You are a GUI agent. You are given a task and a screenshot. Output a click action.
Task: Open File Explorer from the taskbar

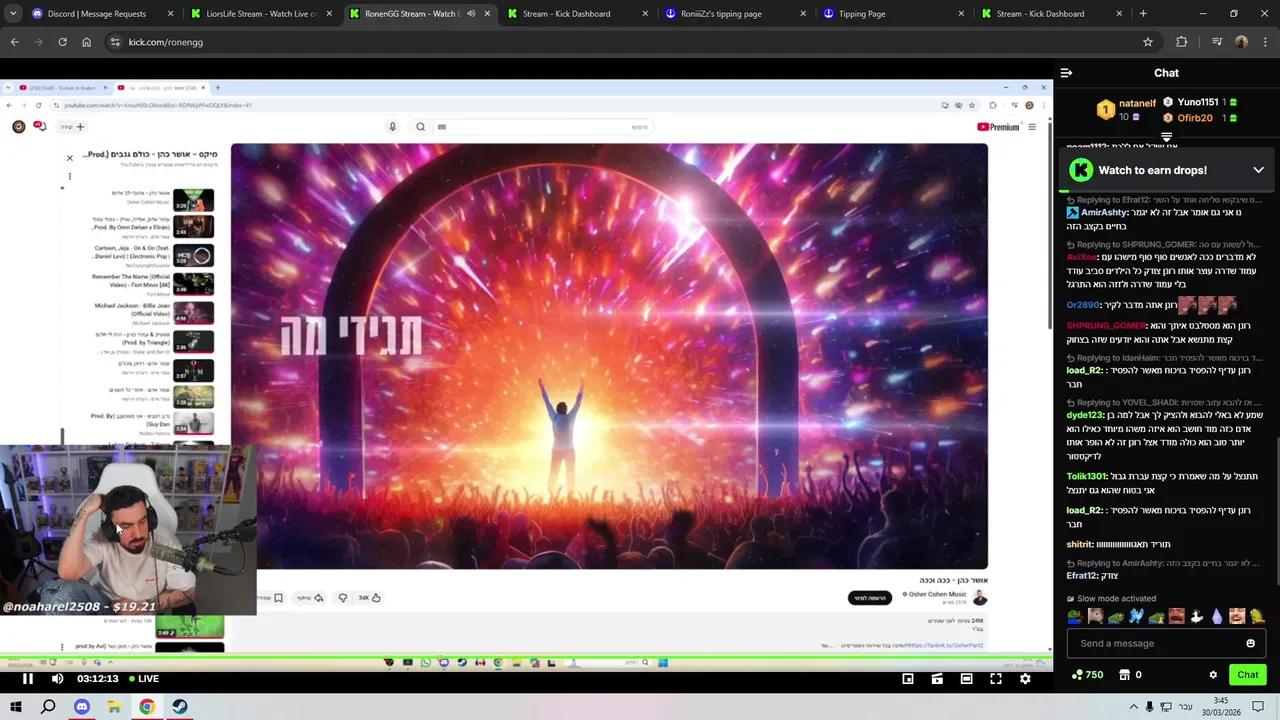[x=114, y=707]
